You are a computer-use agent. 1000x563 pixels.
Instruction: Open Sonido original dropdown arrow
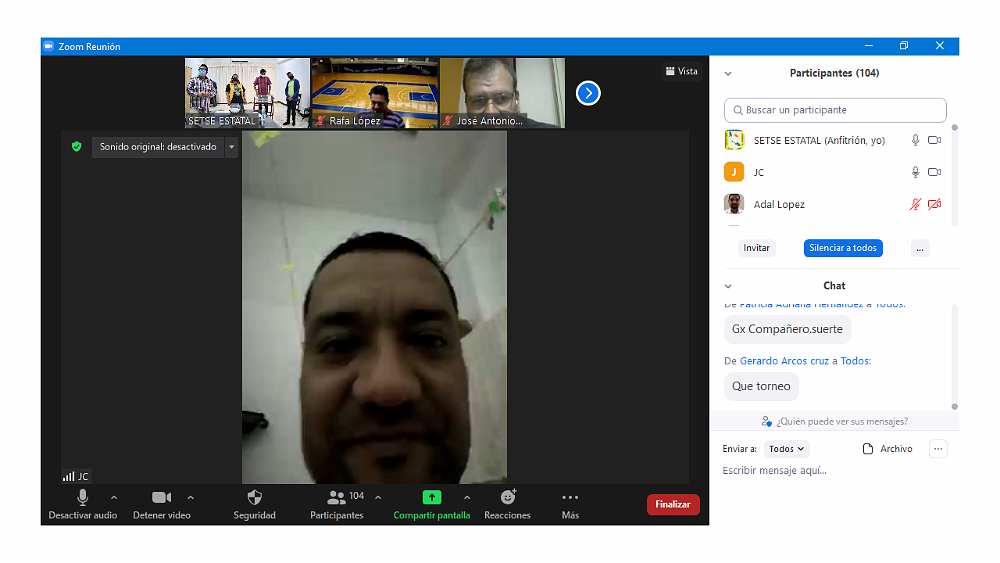tap(231, 147)
